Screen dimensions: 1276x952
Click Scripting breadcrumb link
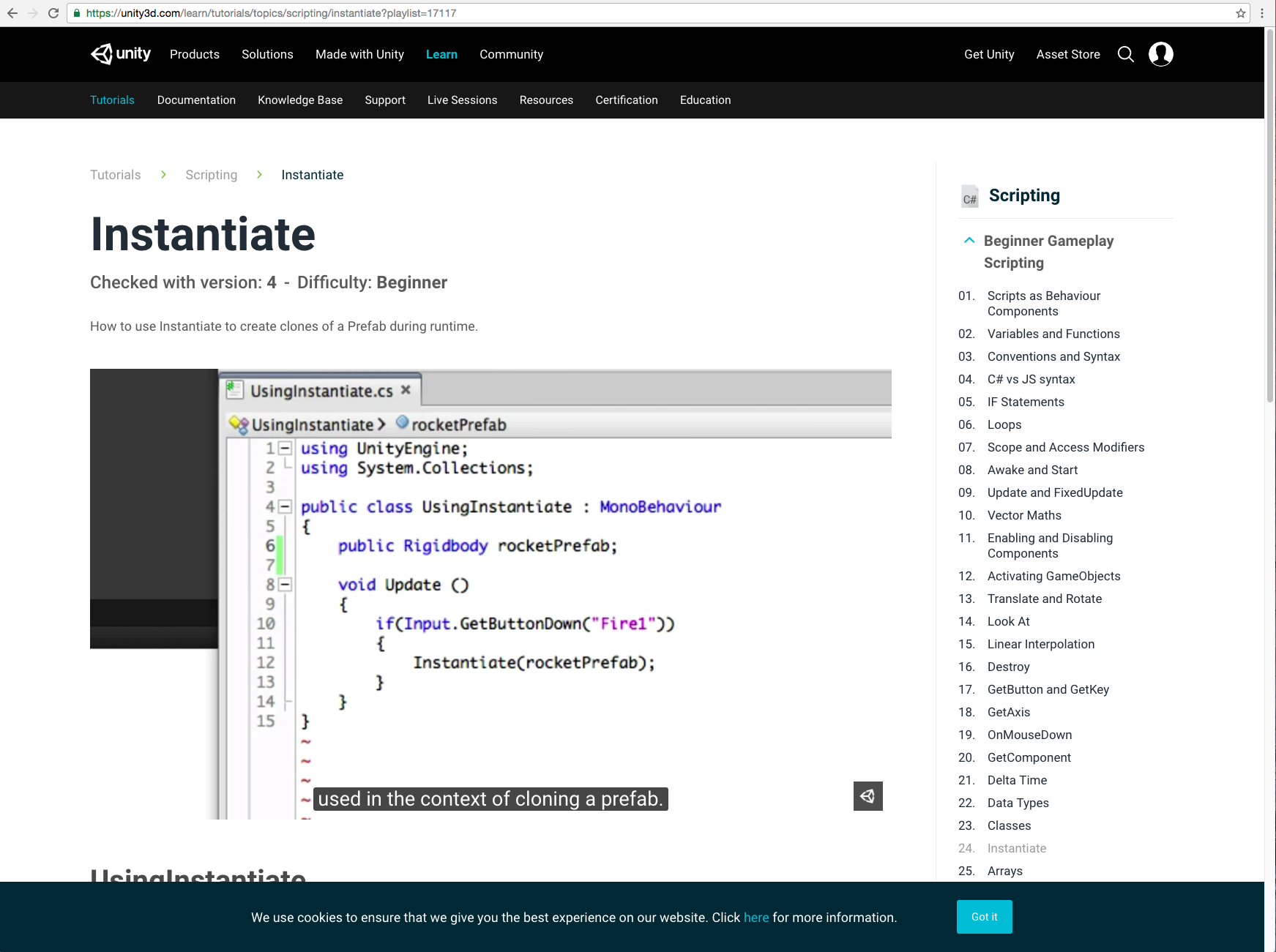coord(211,175)
